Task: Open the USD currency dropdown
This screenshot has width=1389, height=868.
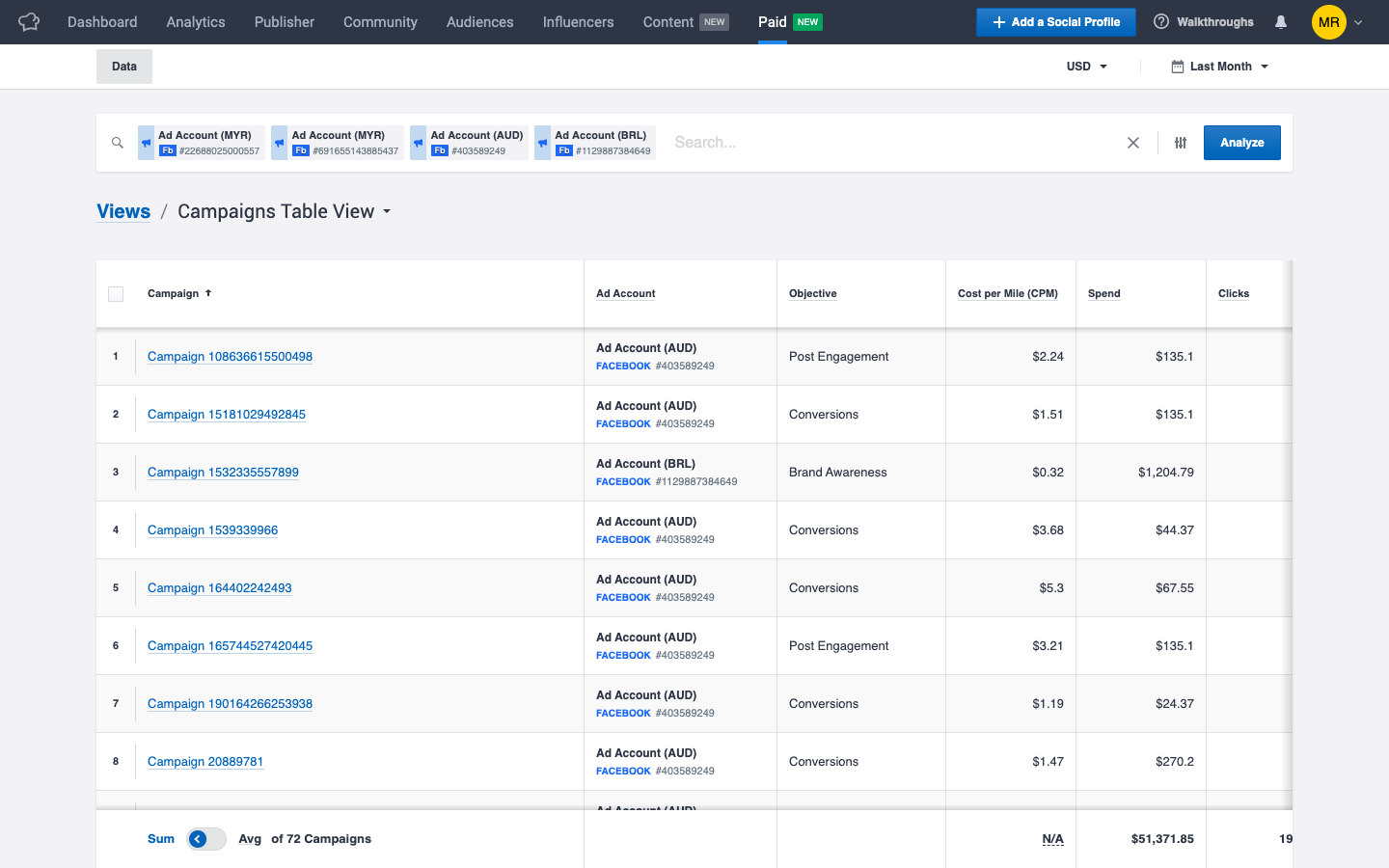Action: click(1085, 67)
